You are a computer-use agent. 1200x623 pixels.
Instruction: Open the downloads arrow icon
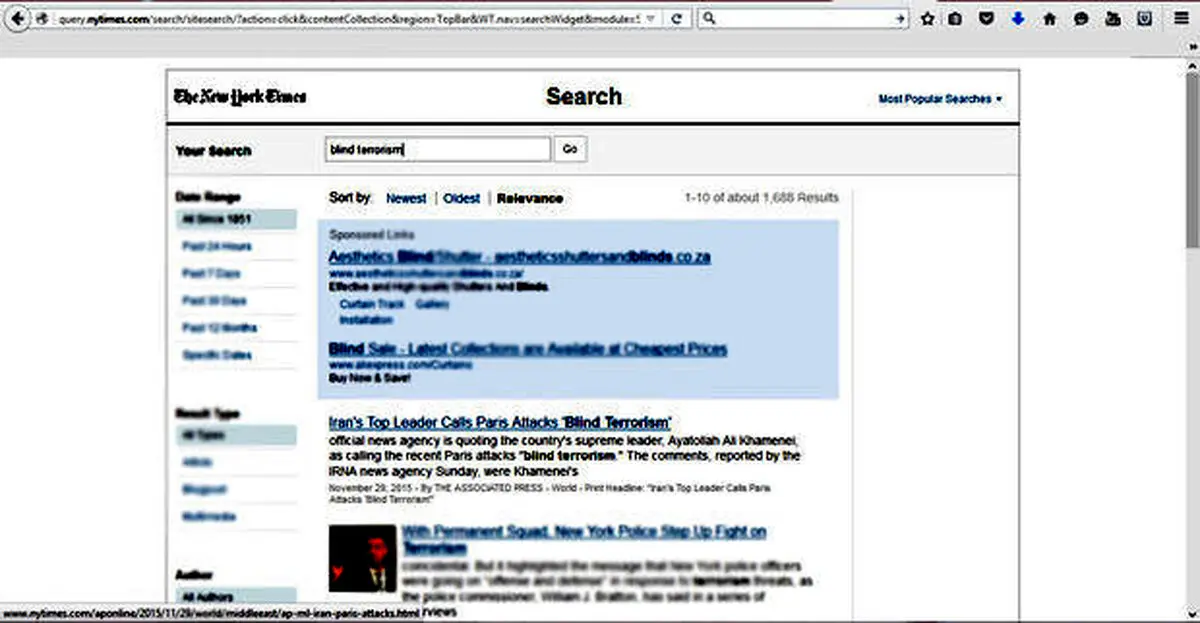(x=1018, y=19)
